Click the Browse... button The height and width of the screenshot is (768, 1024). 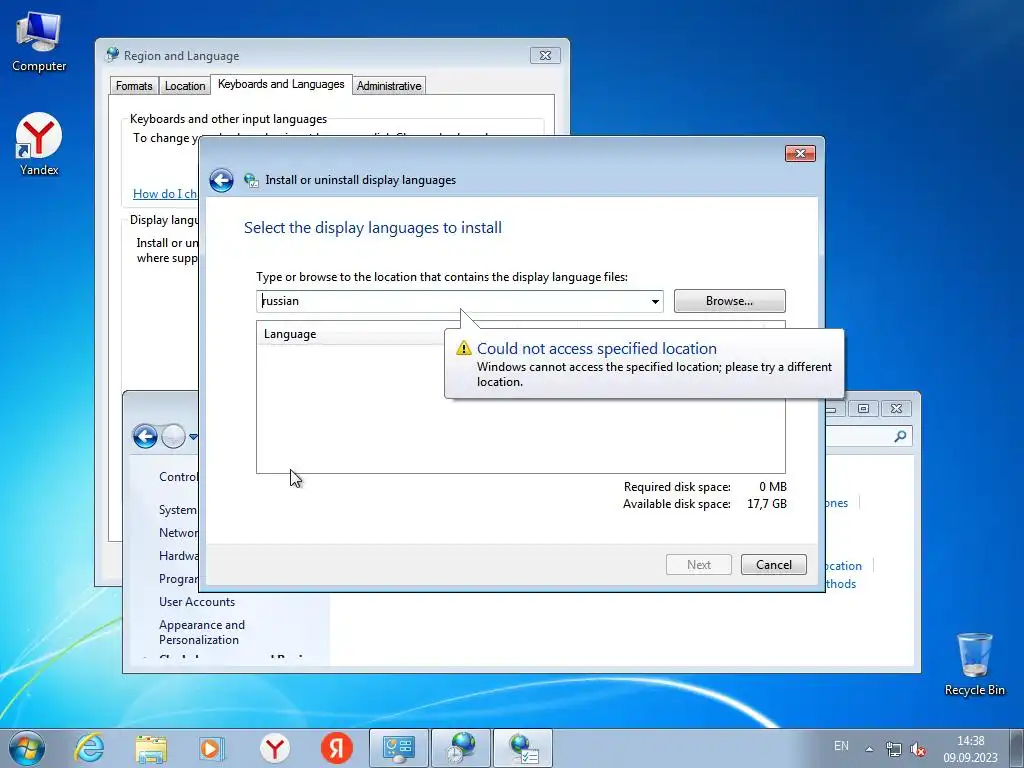pyautogui.click(x=729, y=301)
